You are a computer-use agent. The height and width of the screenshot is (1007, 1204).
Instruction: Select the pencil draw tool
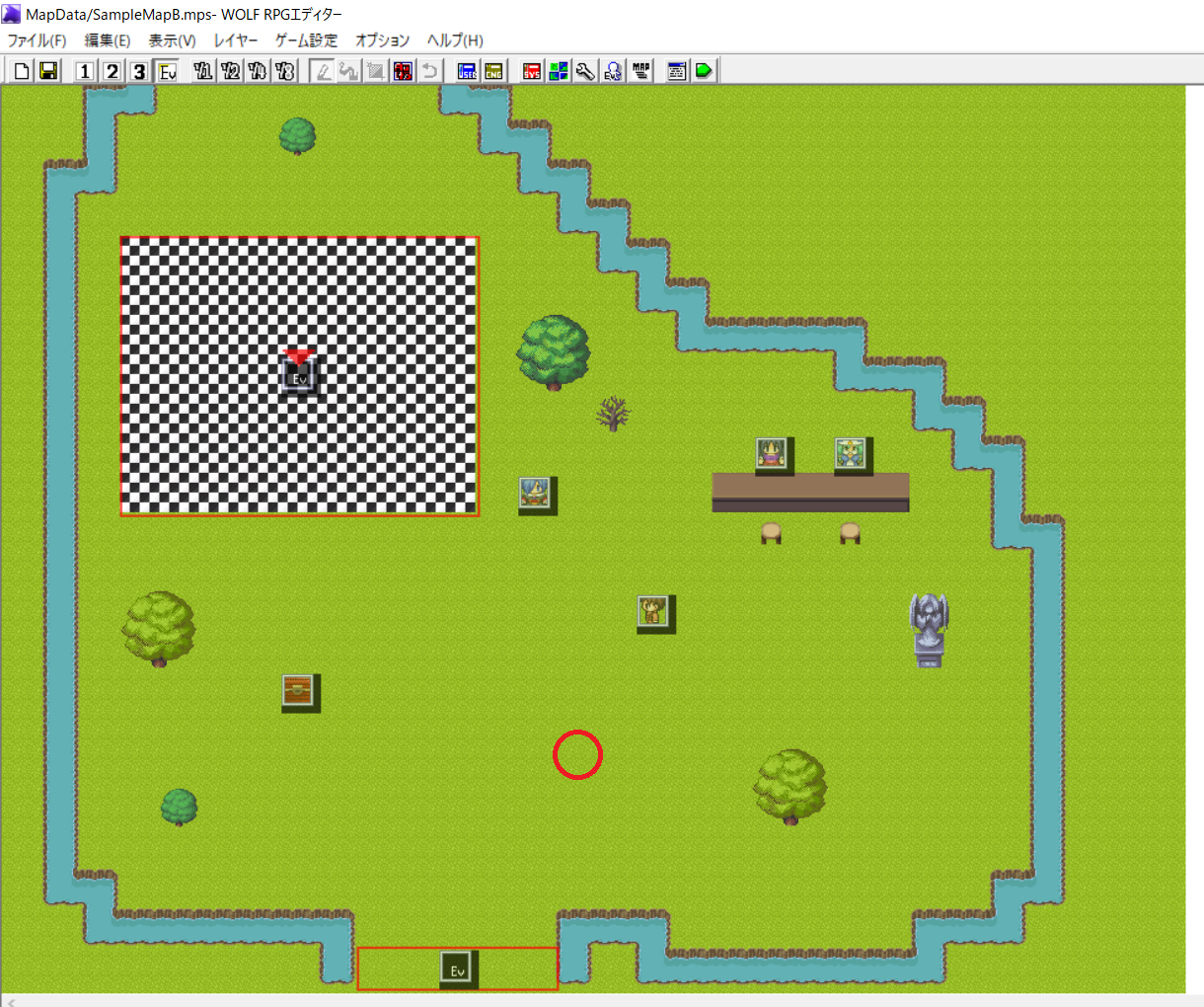point(322,71)
